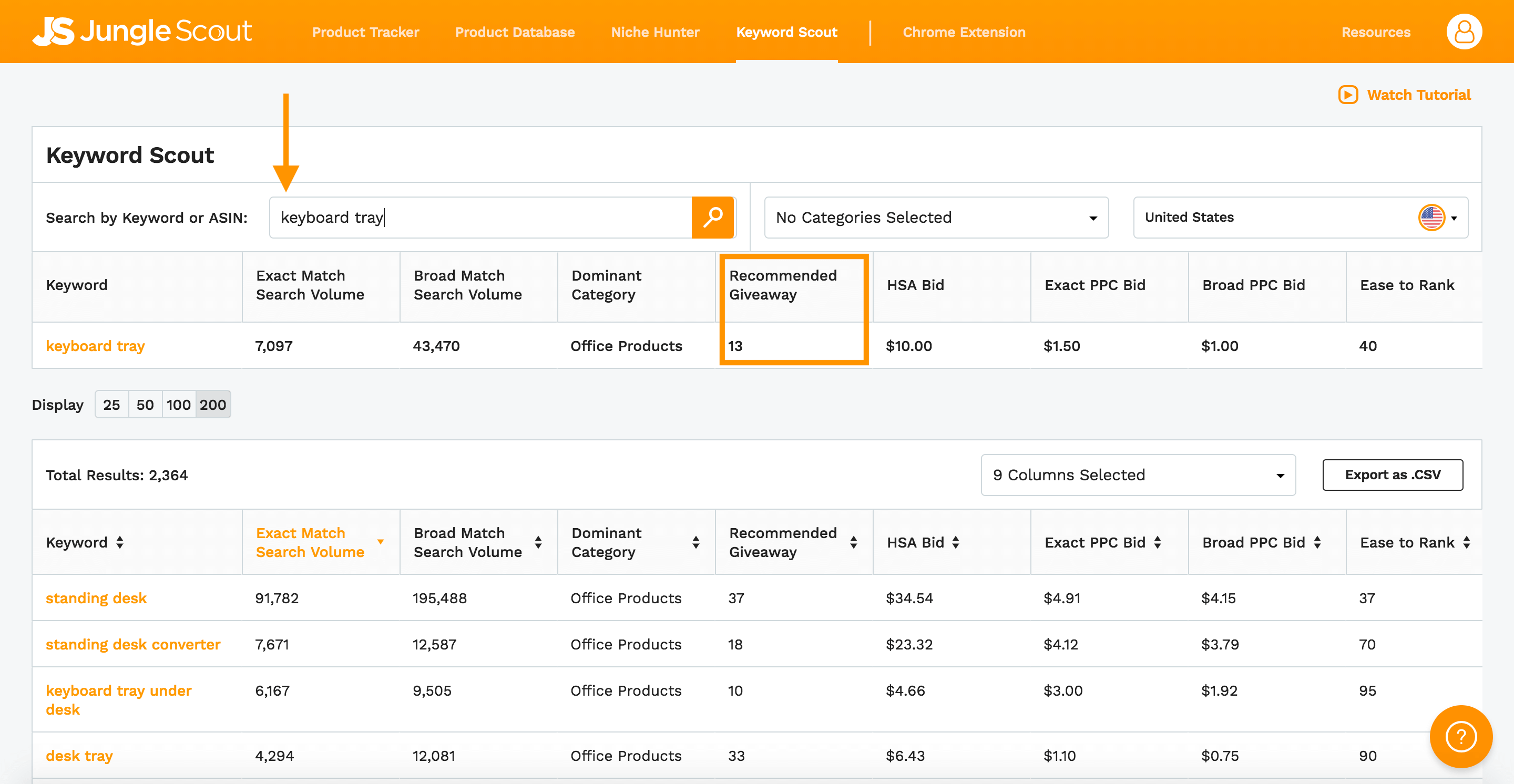Sort by Keyword column arrows
This screenshot has width=1514, height=784.
[120, 542]
